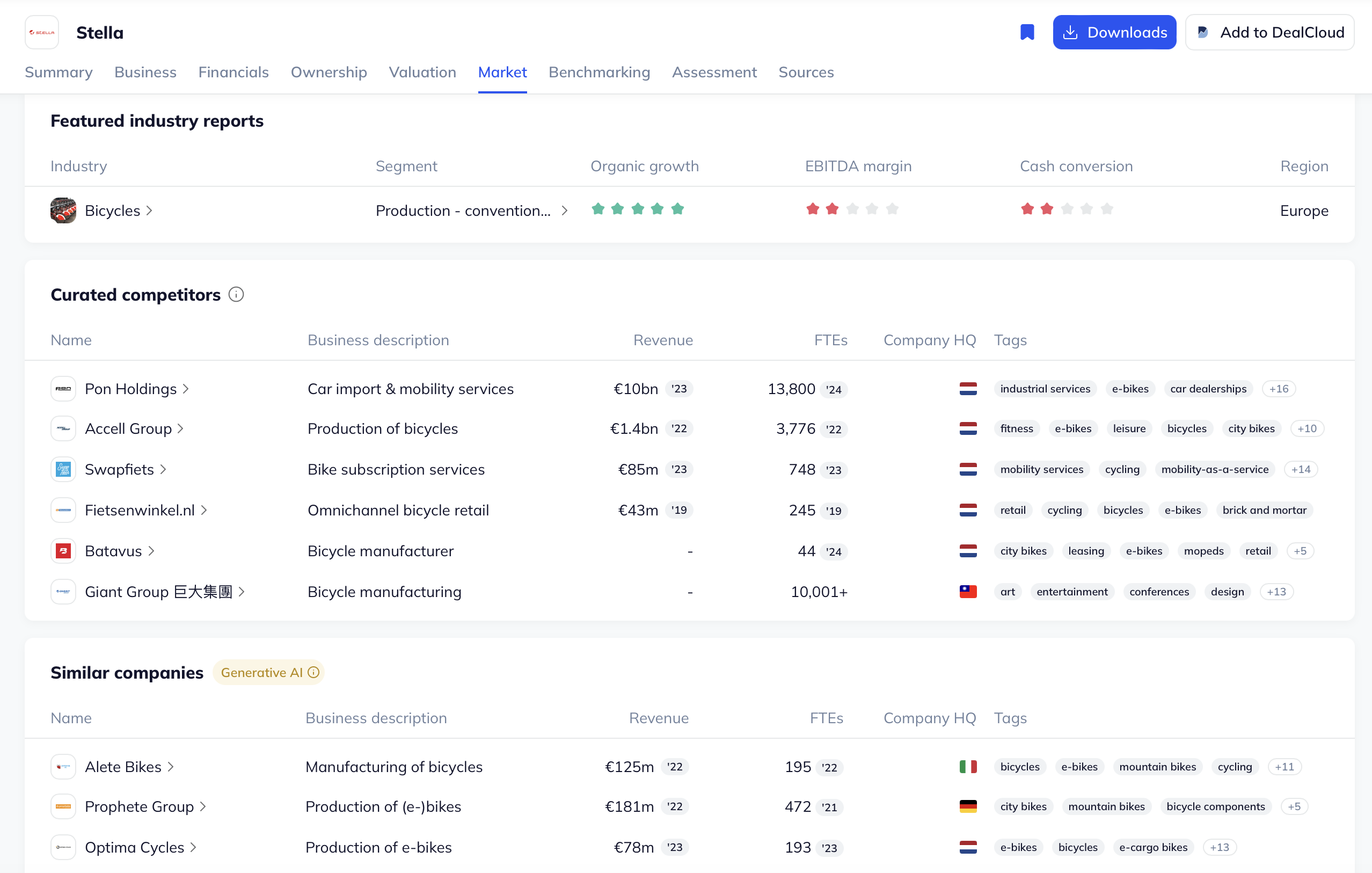Open the Sources tab
Screen dimensions: 1372x873
click(806, 72)
